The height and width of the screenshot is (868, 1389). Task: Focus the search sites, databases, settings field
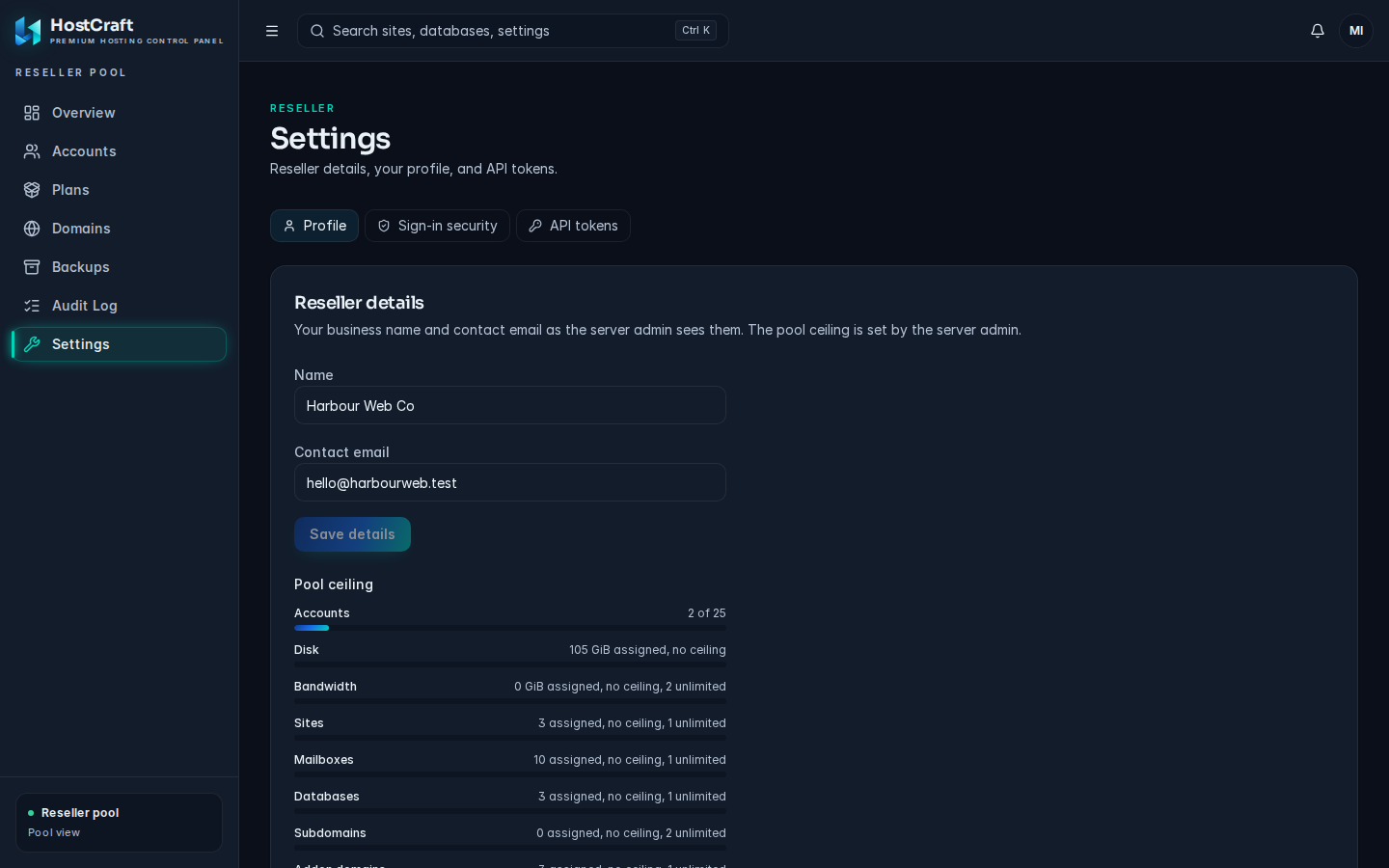[x=513, y=31]
